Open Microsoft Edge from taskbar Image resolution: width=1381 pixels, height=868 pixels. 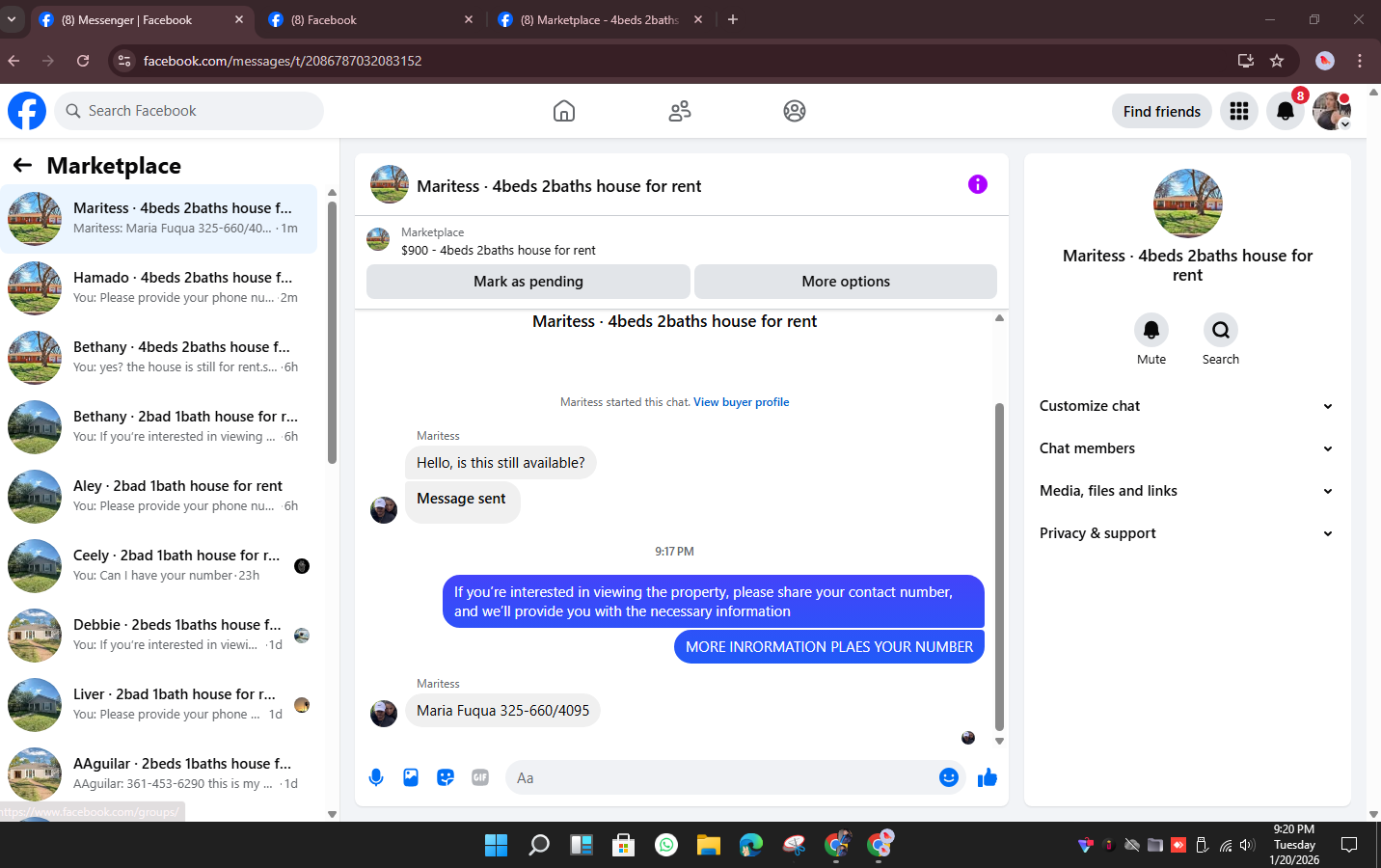[751, 845]
